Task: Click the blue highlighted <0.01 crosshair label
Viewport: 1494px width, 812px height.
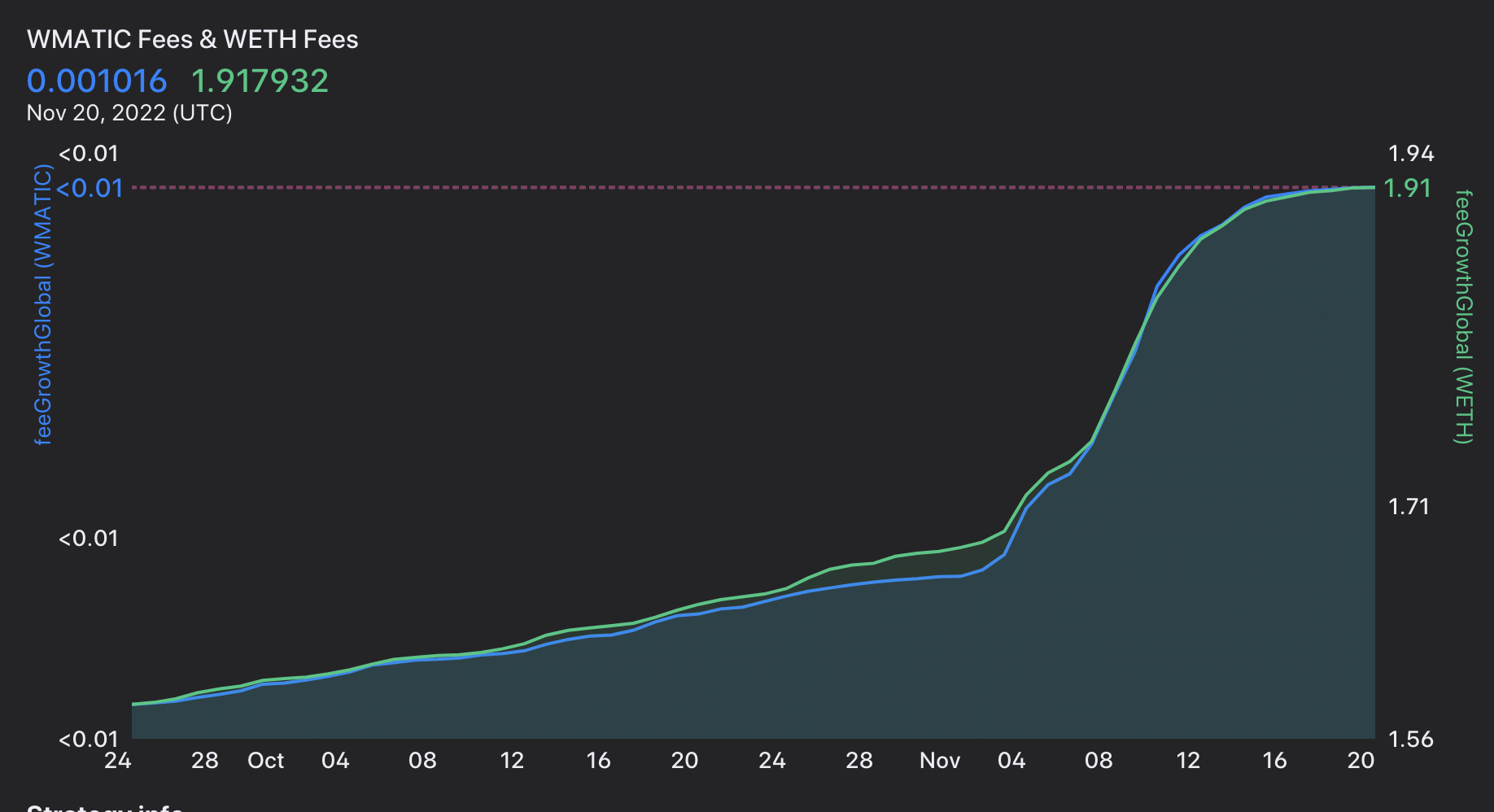Action: (x=90, y=188)
